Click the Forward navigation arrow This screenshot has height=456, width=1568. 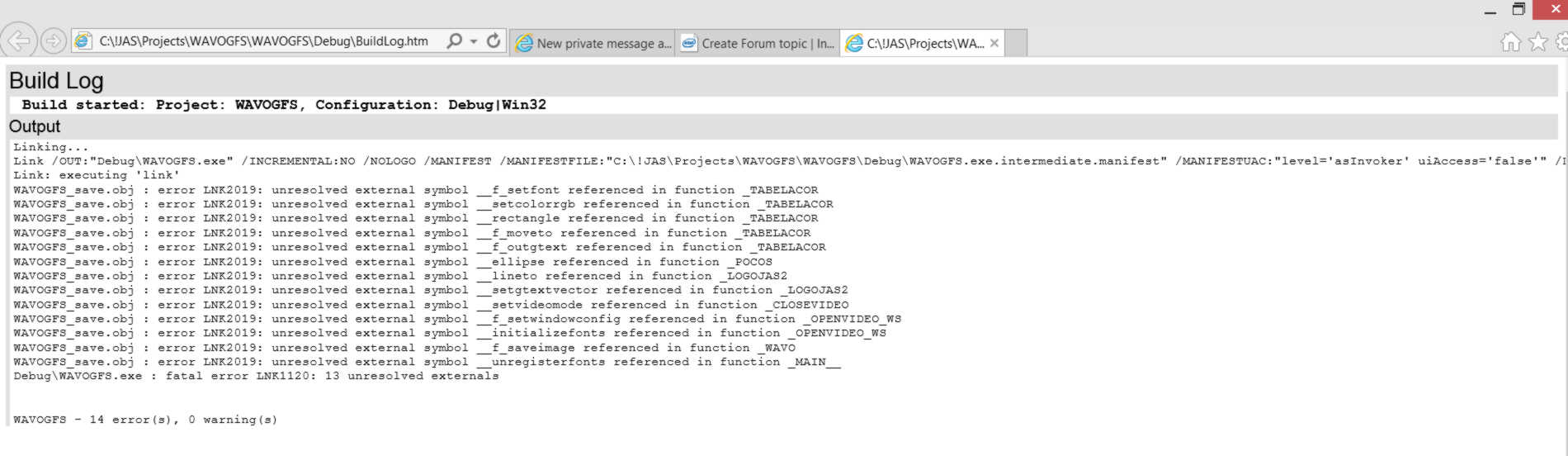click(54, 40)
